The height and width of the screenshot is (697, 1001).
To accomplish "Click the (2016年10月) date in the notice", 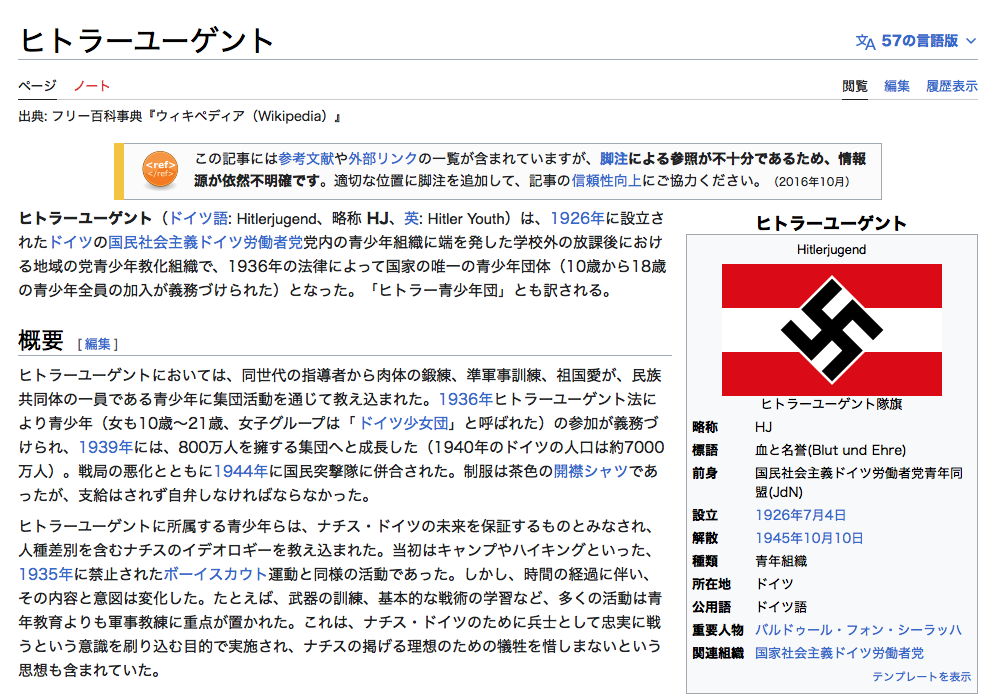I will pyautogui.click(x=811, y=182).
